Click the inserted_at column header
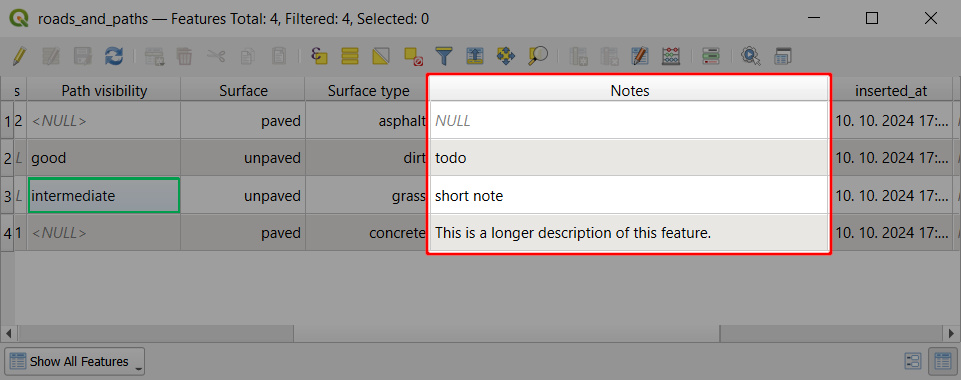 (x=891, y=91)
